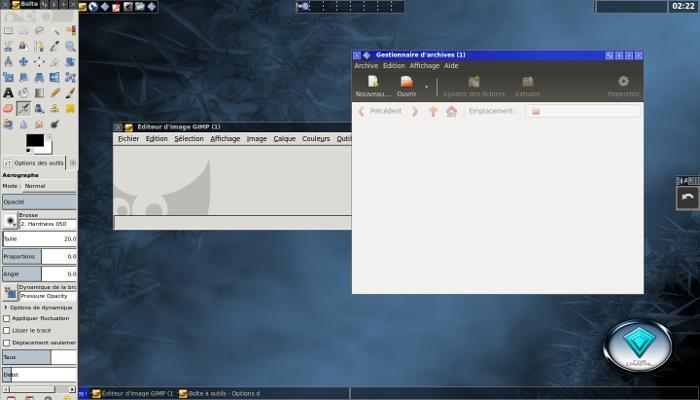Select the Bucket Fill tool
This screenshot has width=700, height=400.
point(24,93)
